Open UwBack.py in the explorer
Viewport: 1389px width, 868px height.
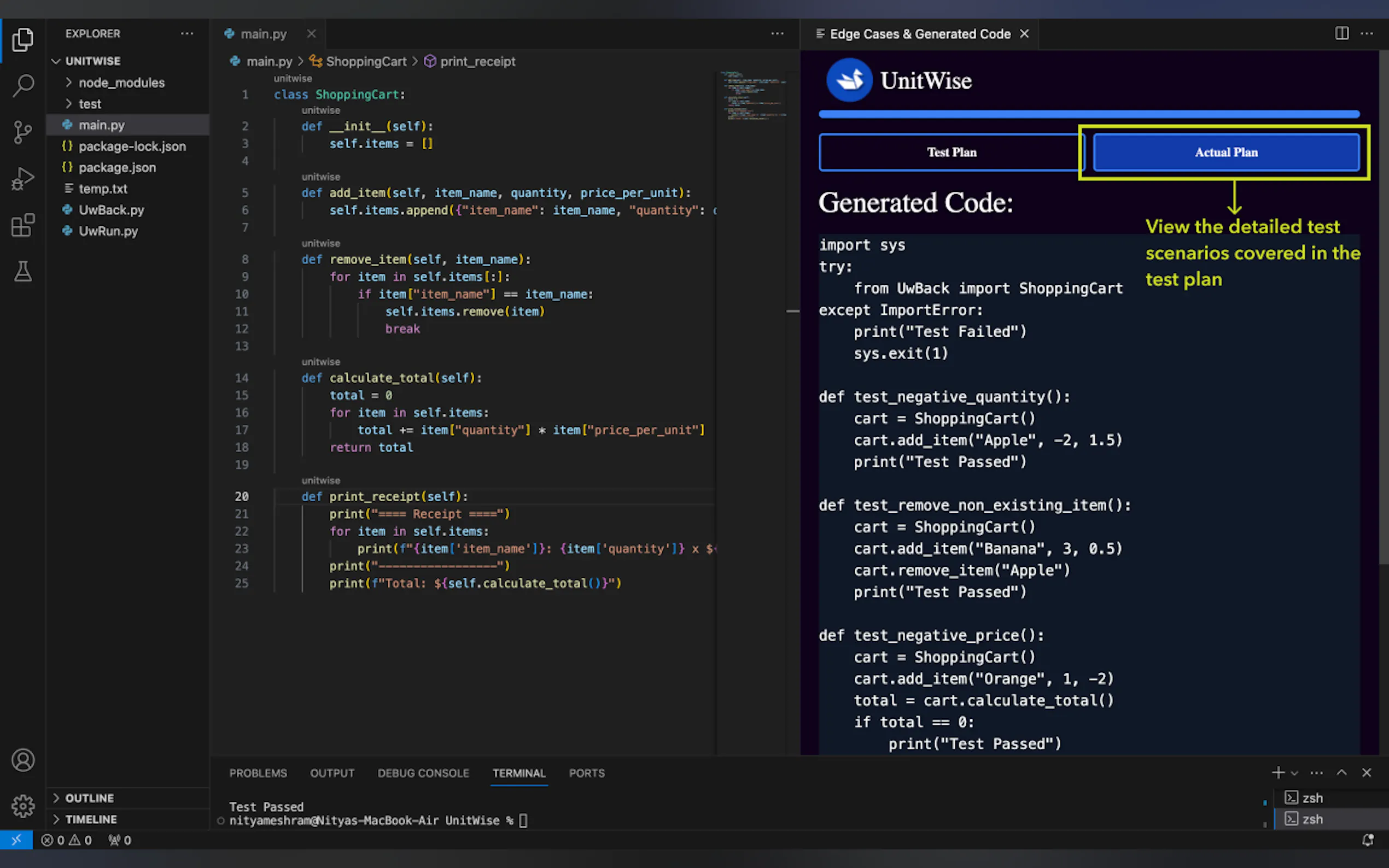(x=112, y=210)
